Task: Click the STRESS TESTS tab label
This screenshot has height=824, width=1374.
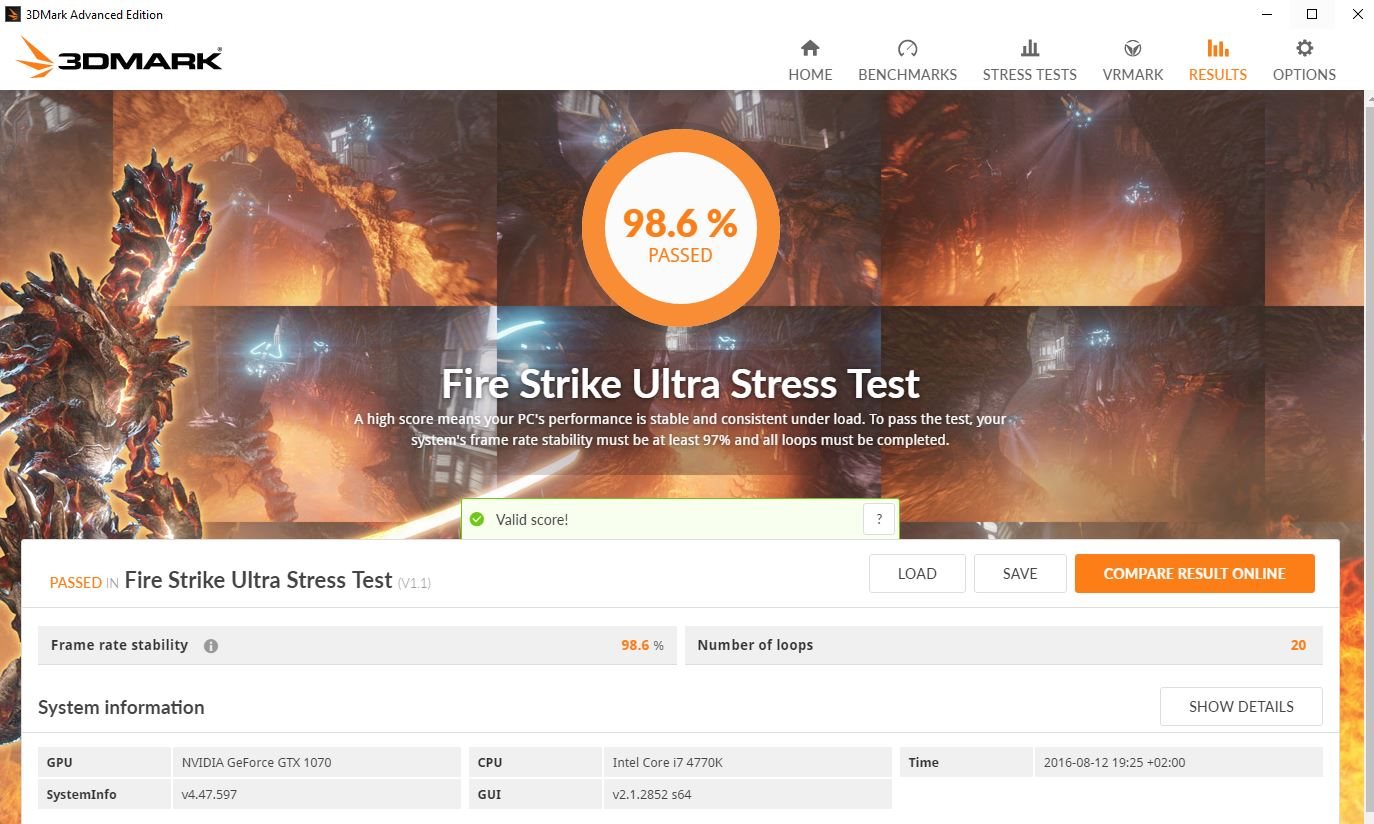Action: [x=1029, y=75]
